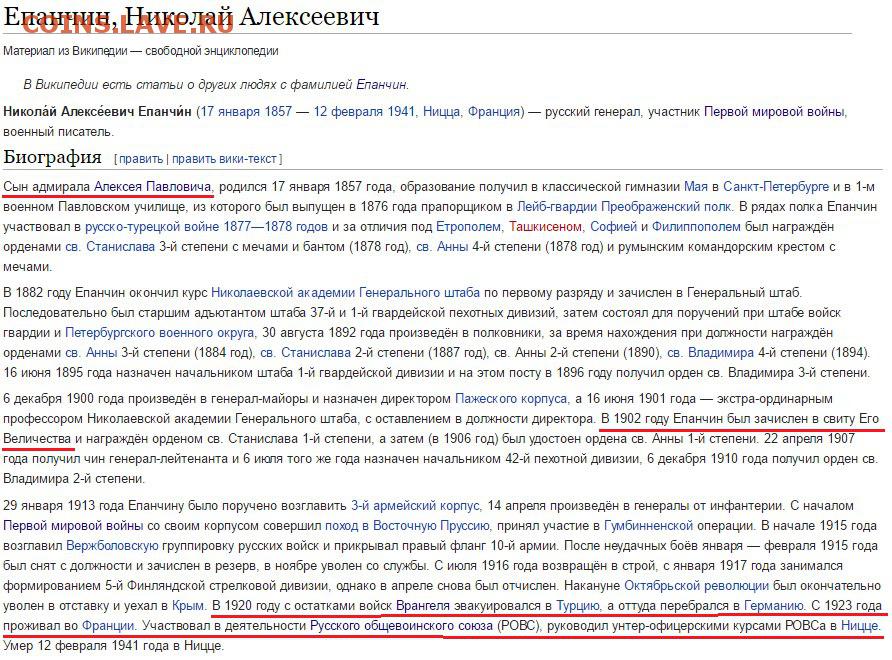Open 'св. Станислава' link before '2-й степени'
The height and width of the screenshot is (660, 892).
[305, 353]
